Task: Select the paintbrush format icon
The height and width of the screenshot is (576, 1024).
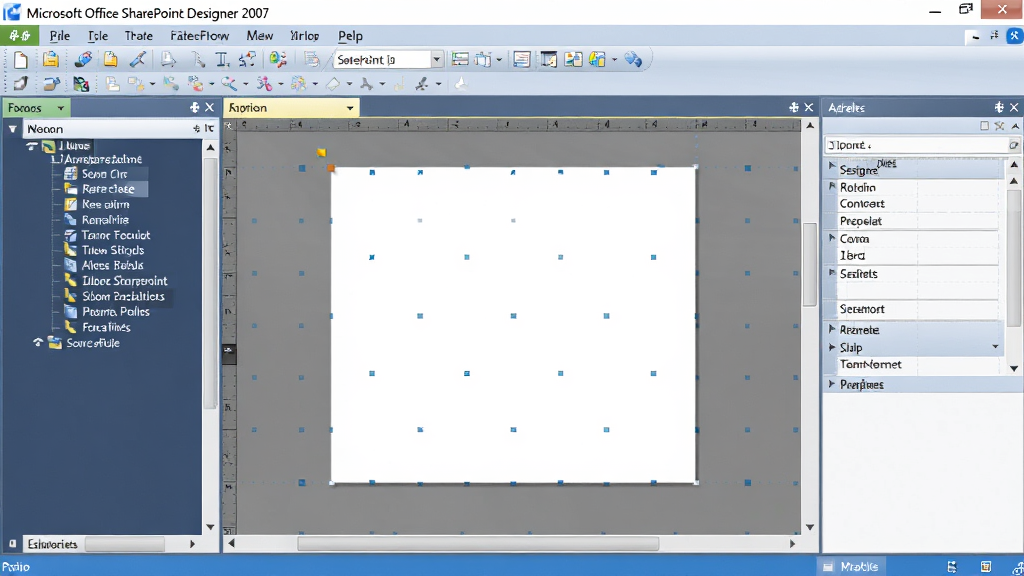Action: 138,59
